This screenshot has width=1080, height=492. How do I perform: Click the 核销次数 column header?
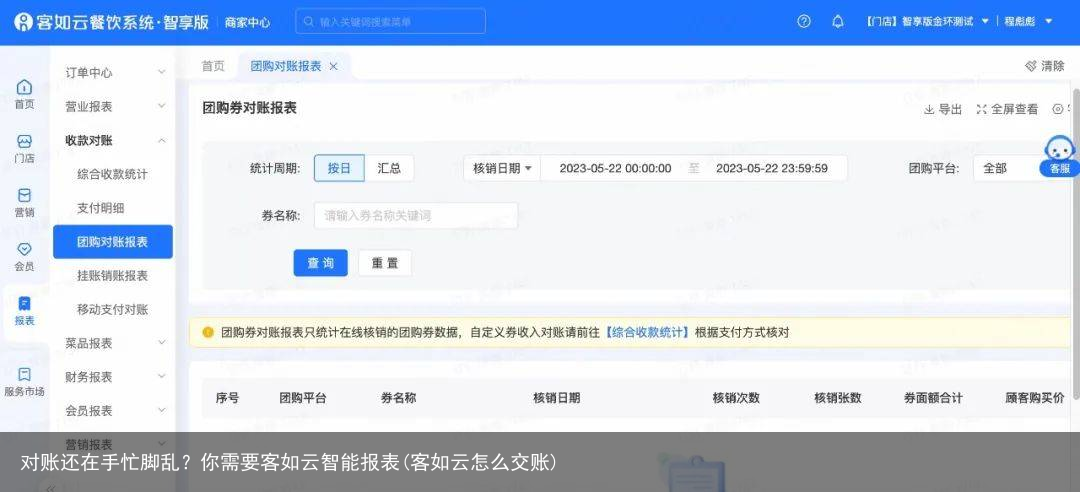[x=736, y=398]
